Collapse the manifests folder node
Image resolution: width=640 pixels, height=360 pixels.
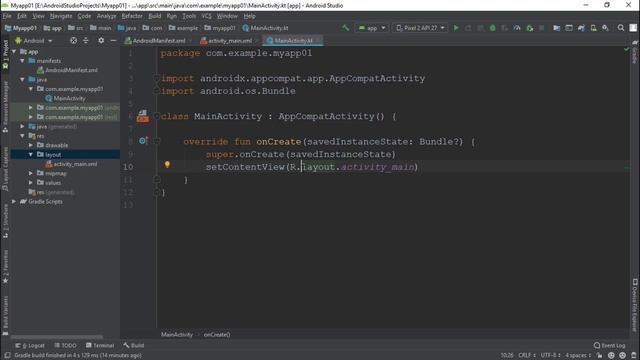[22, 61]
